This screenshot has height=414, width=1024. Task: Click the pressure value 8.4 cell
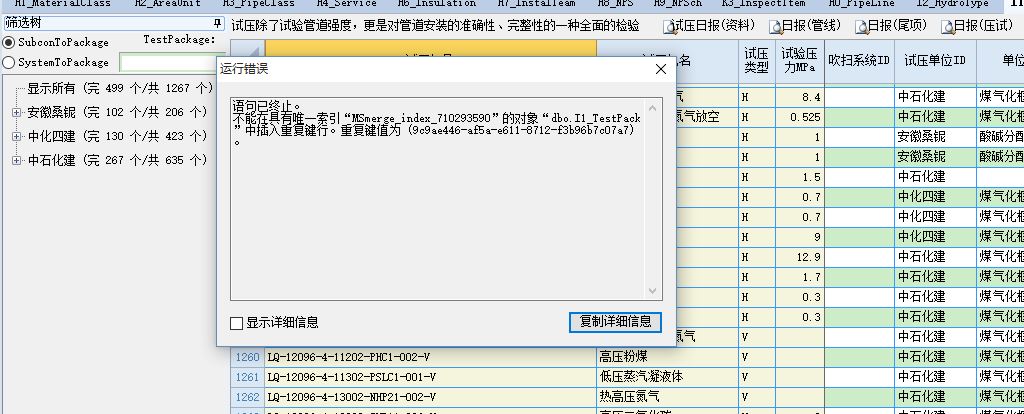[x=800, y=97]
